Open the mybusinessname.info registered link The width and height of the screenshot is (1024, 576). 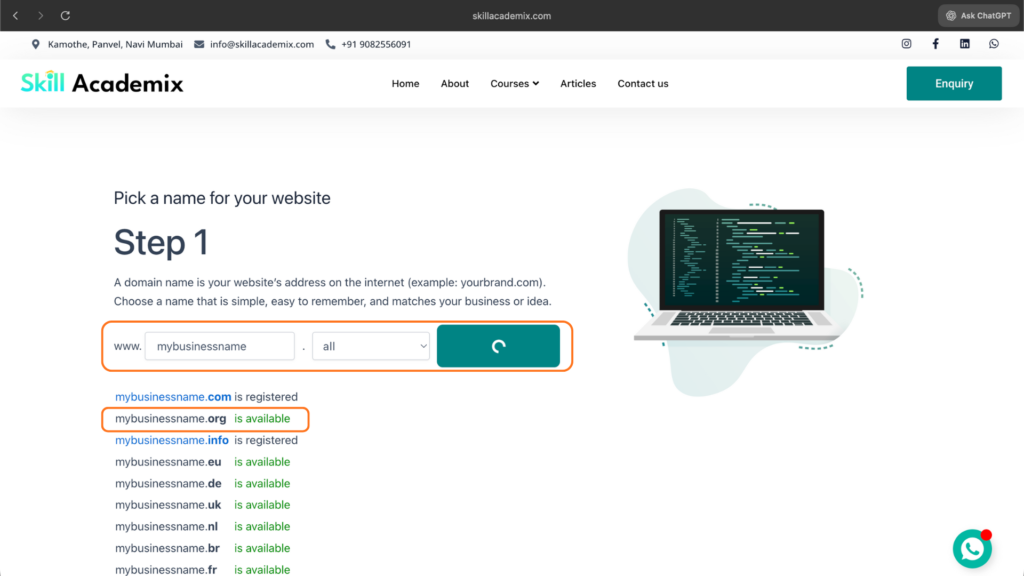click(172, 440)
